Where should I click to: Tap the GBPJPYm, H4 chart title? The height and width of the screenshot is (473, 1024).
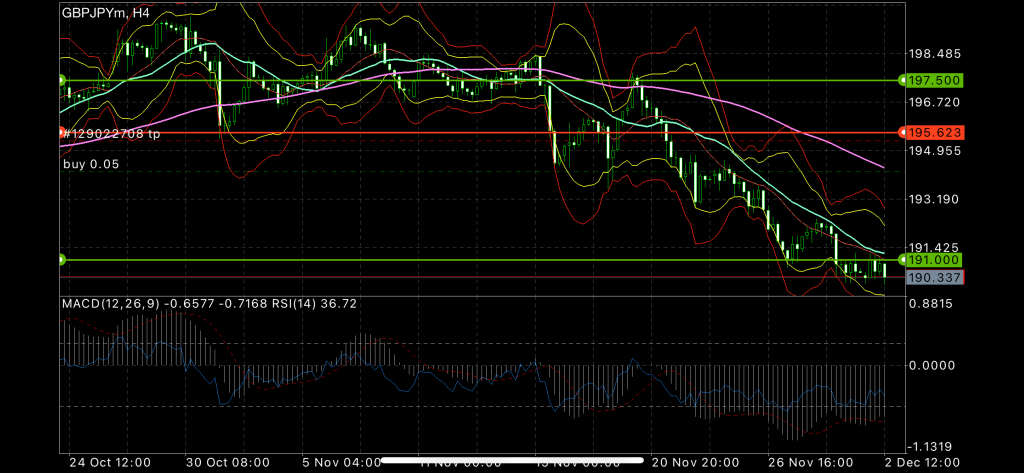click(106, 13)
